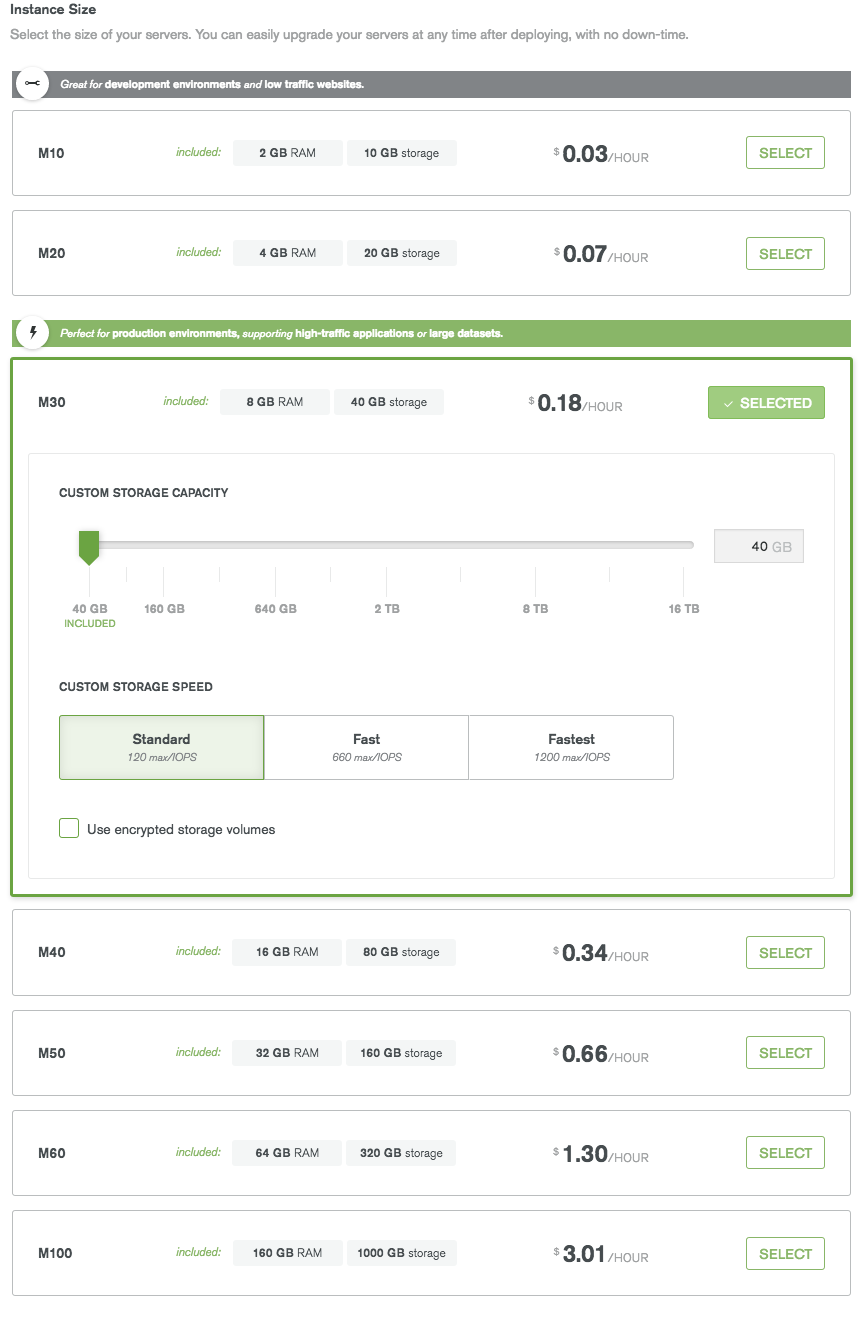Click the 16 GB RAM tag
Viewport: 864px width, 1324px height.
pos(287,952)
